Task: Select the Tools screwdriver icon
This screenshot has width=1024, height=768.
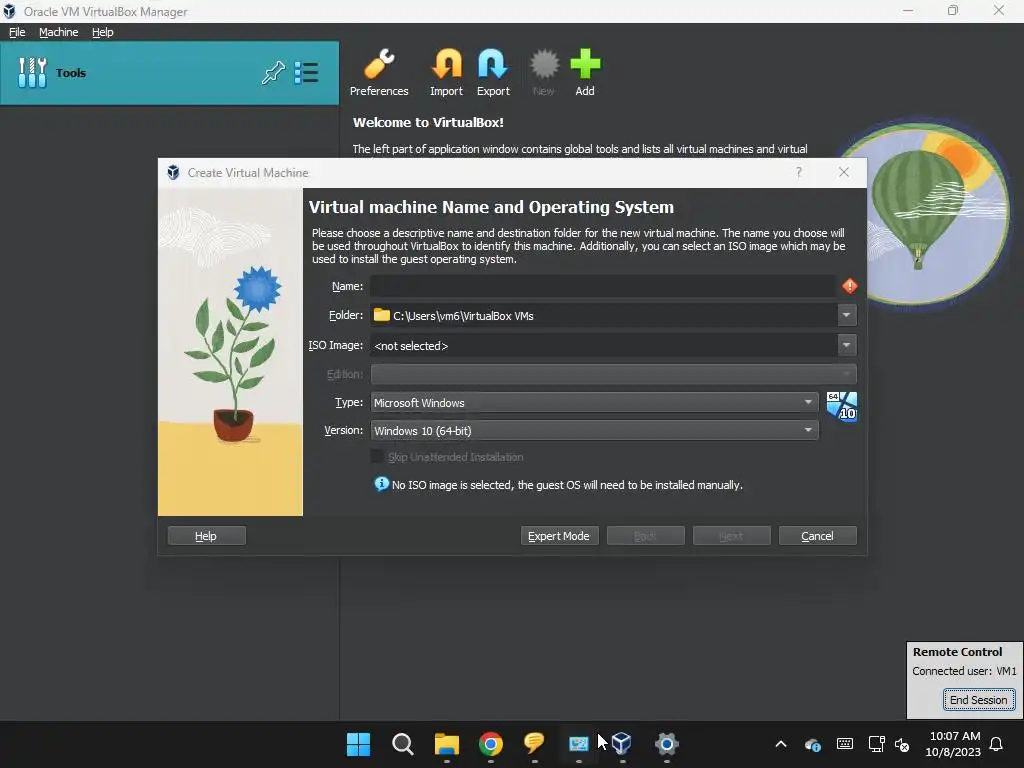Action: coord(33,72)
